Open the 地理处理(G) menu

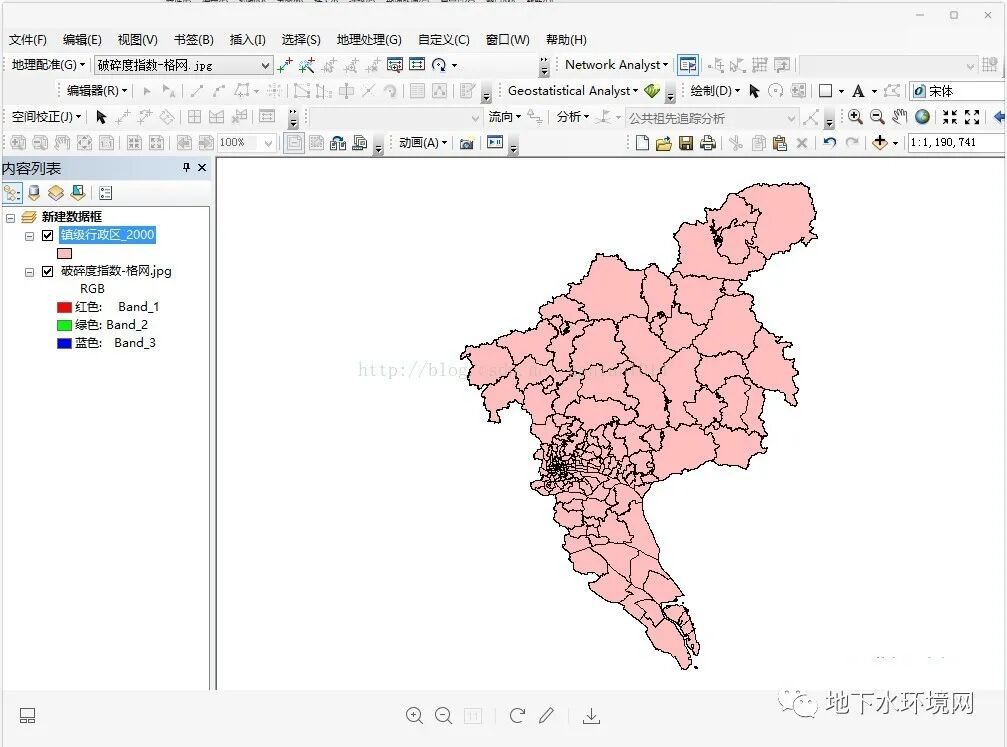coord(368,40)
